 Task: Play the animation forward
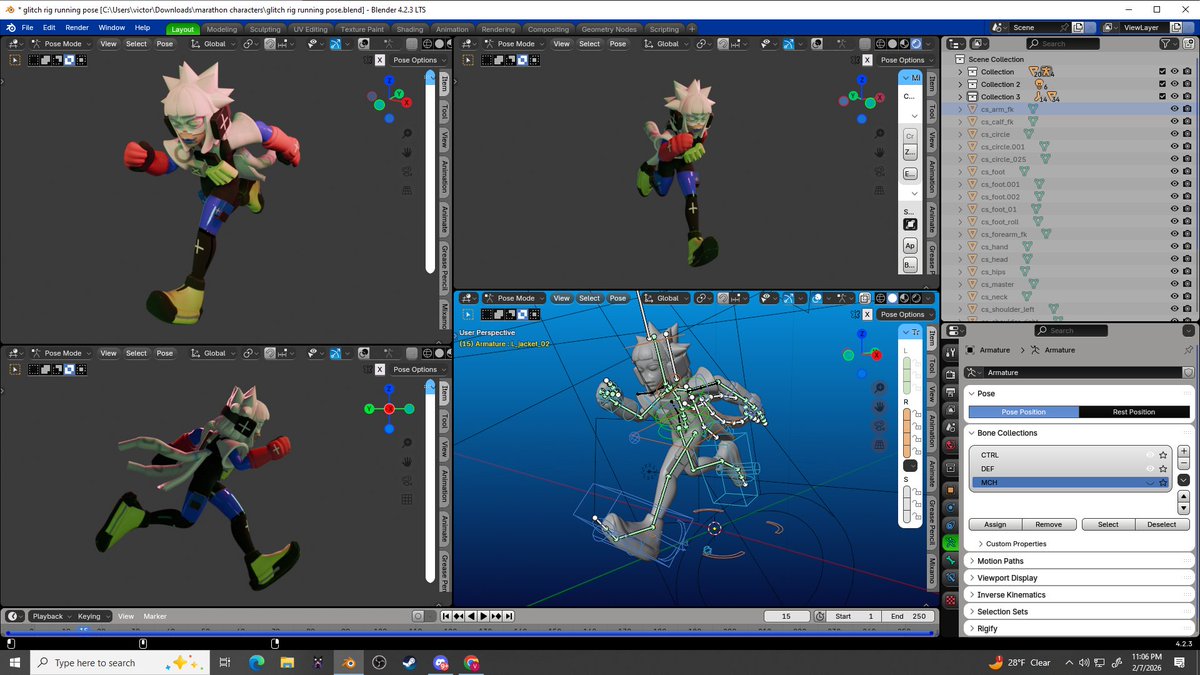[483, 616]
